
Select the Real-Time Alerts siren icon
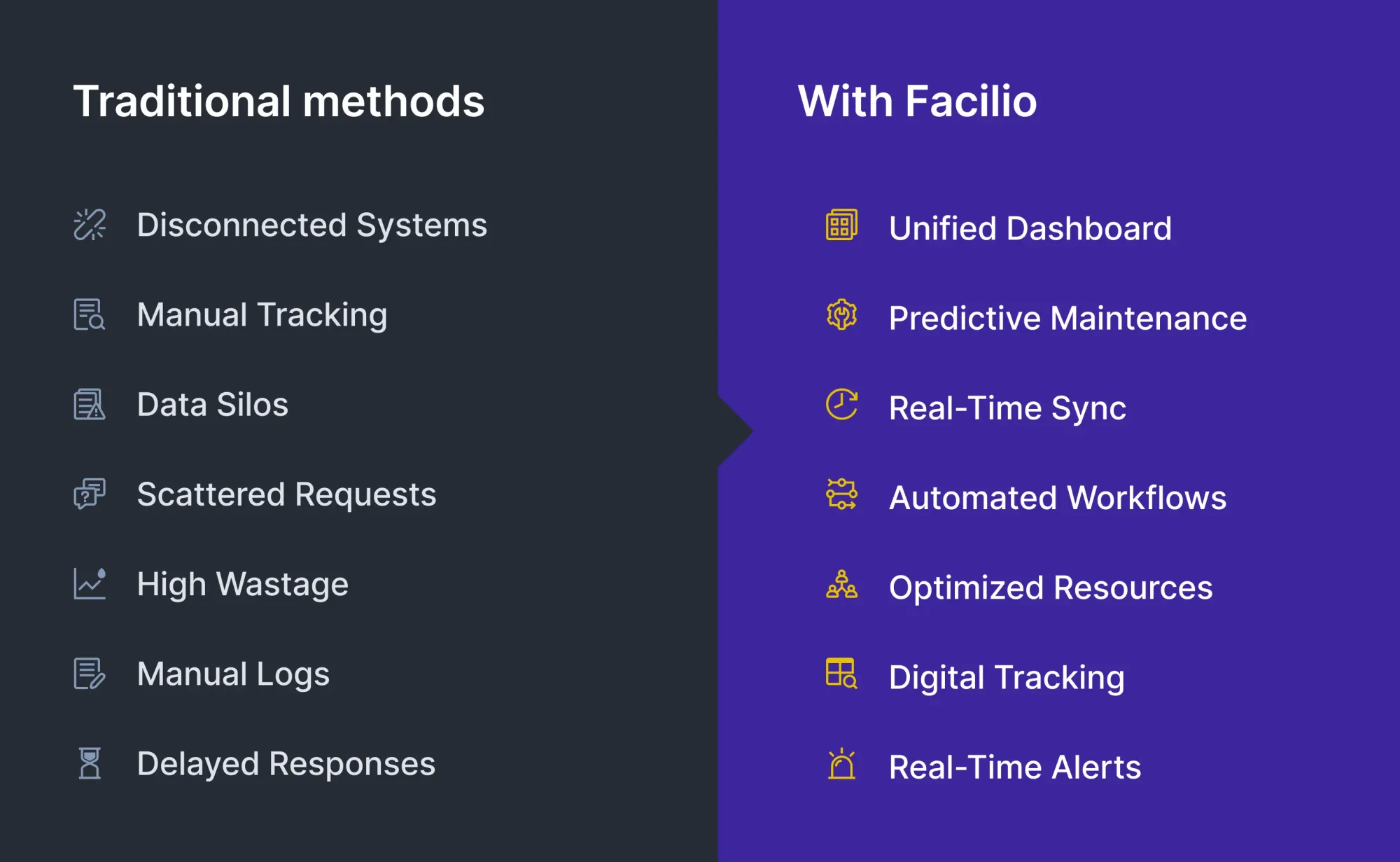[841, 763]
